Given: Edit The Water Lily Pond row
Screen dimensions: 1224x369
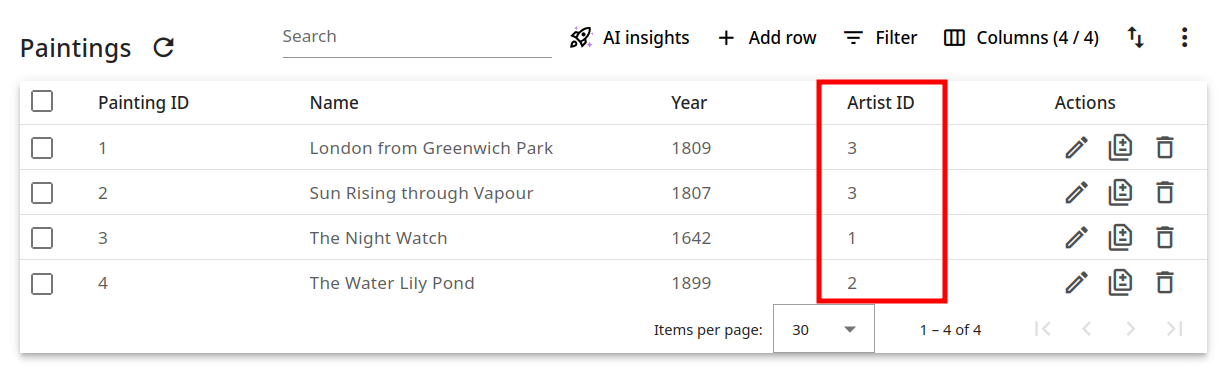Looking at the screenshot, I should click(1076, 283).
